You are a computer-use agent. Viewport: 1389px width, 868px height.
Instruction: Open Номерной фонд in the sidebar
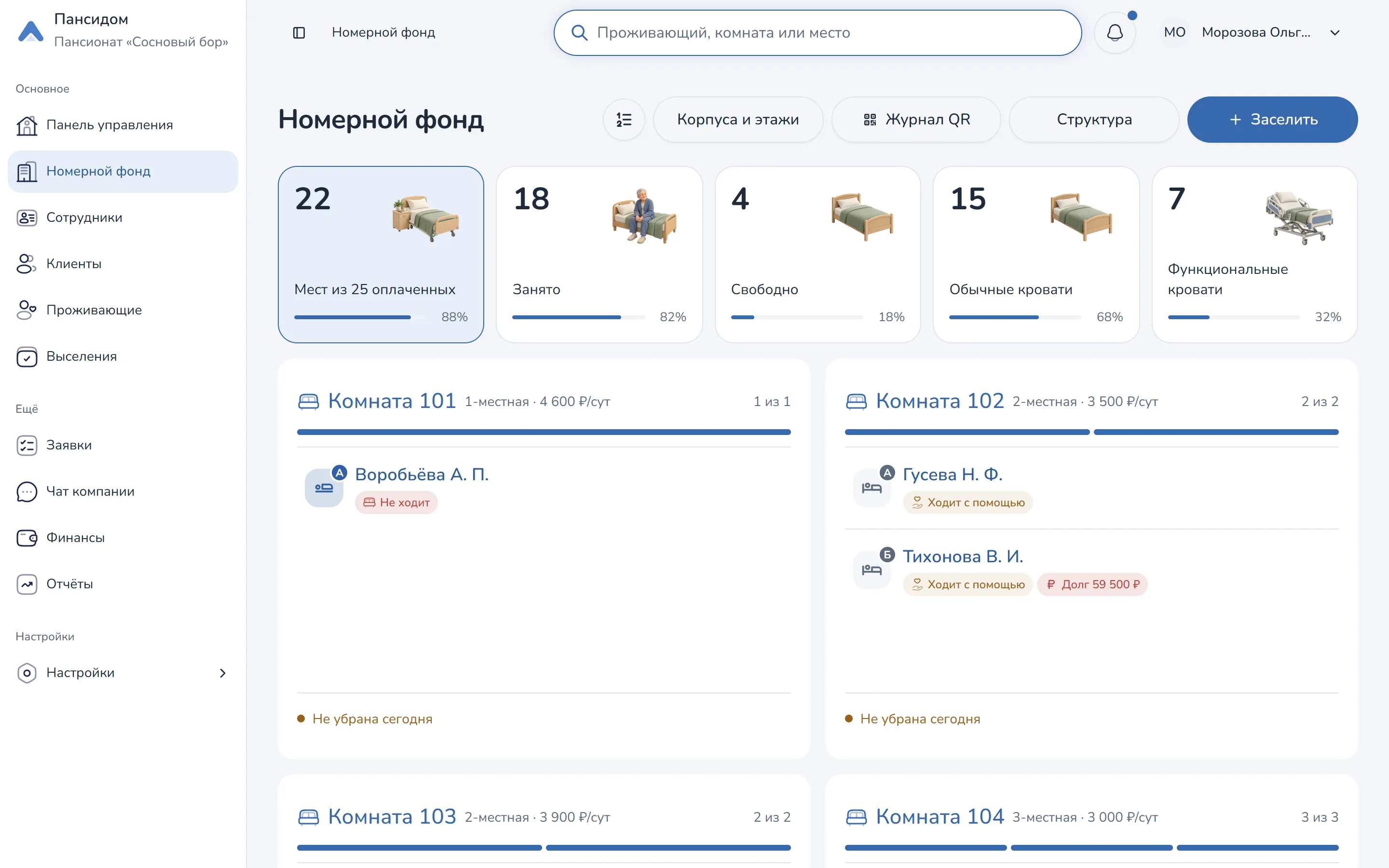pyautogui.click(x=123, y=172)
